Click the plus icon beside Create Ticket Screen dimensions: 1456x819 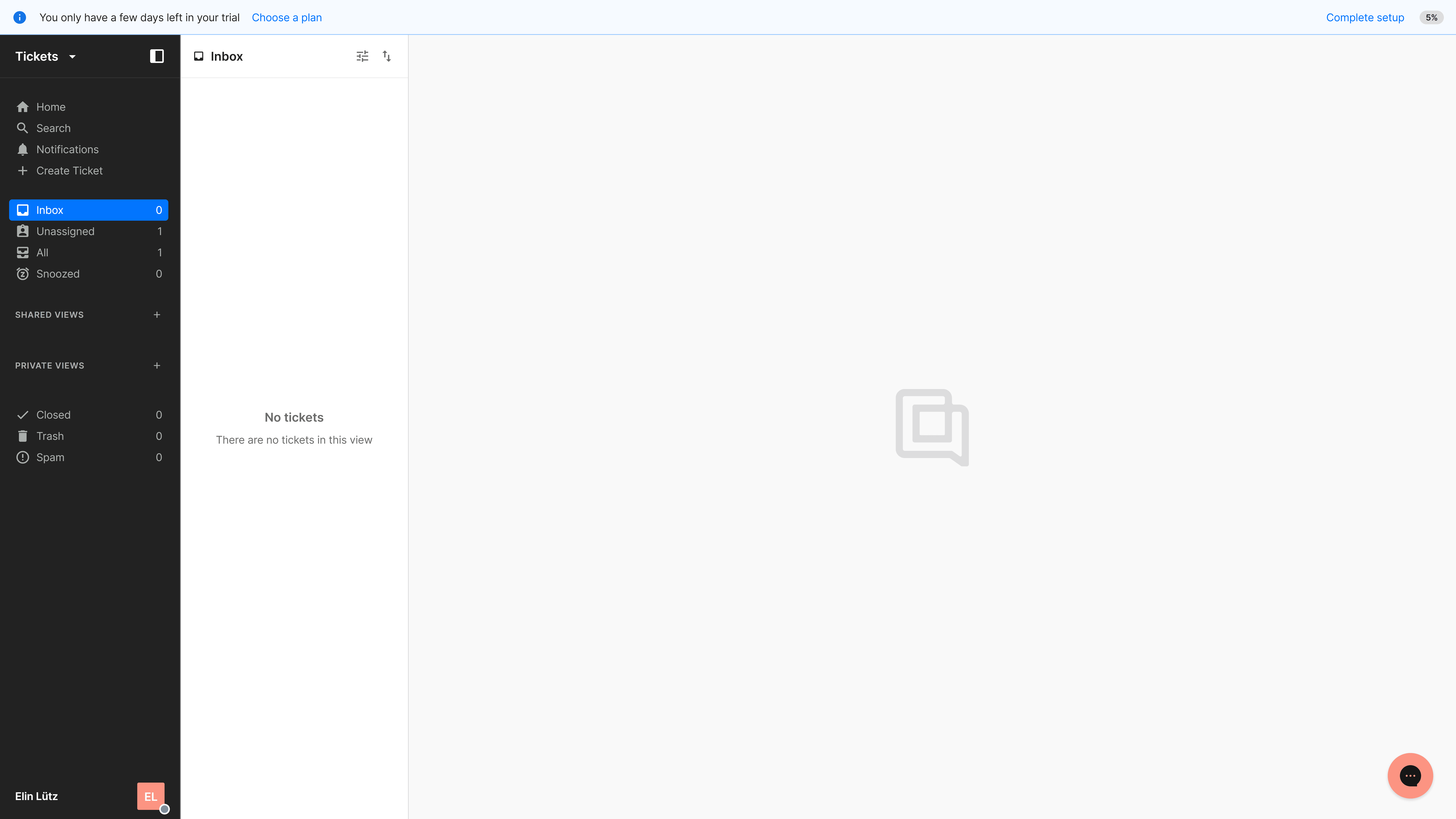[x=23, y=171]
